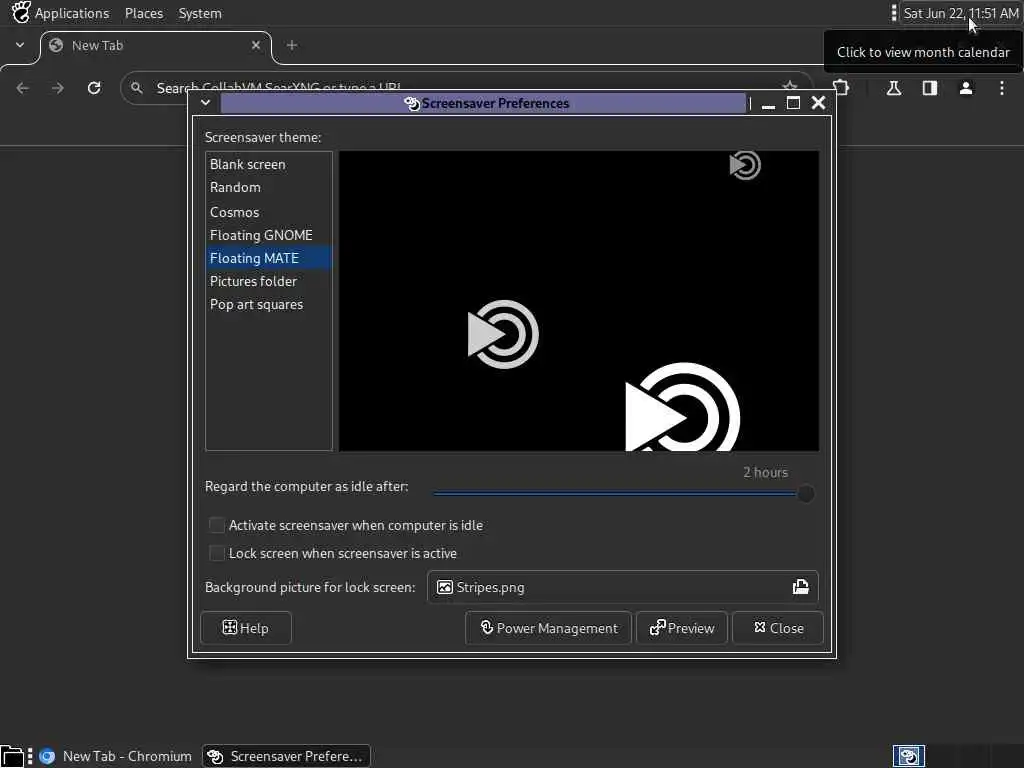Screen dimensions: 1024x768
Task: Choose the Pictures folder theme
Action: (268, 281)
